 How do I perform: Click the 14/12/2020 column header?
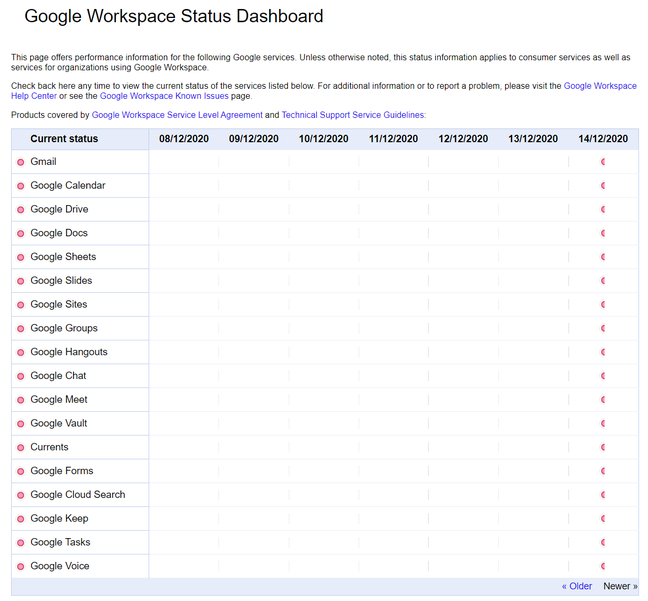(x=603, y=139)
